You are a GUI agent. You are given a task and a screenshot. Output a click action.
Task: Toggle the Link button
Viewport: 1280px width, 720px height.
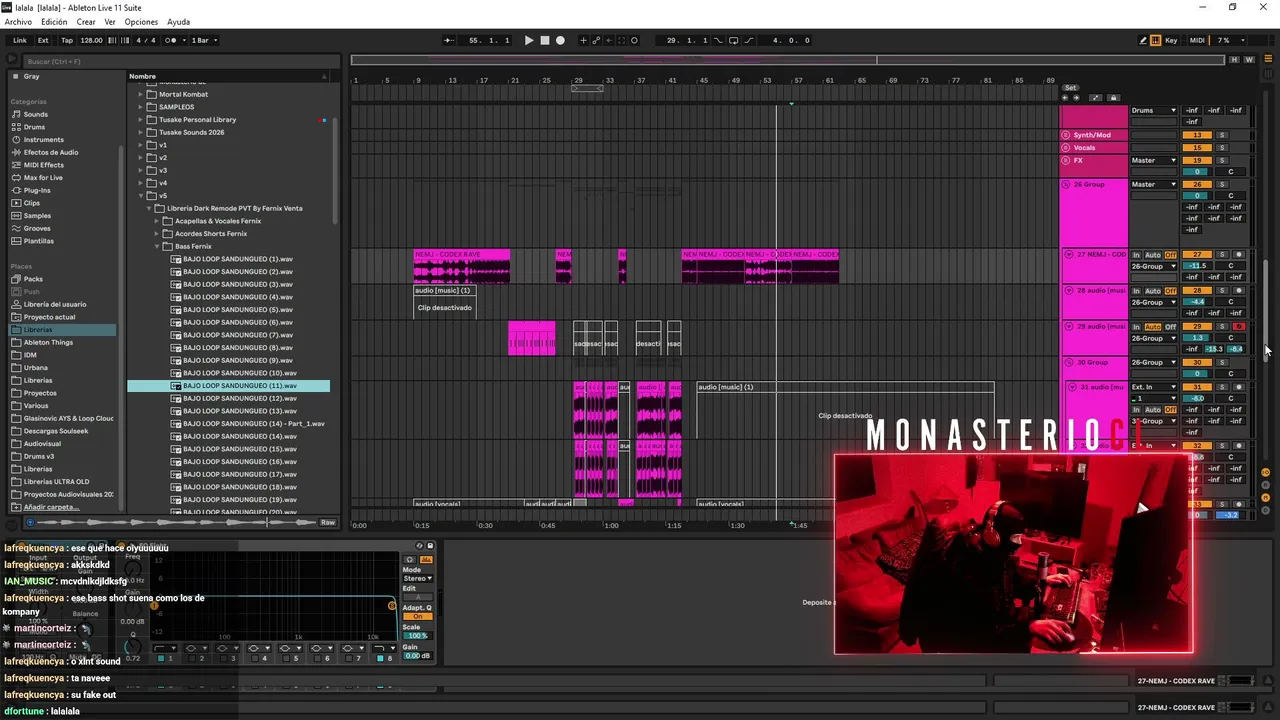pos(20,41)
